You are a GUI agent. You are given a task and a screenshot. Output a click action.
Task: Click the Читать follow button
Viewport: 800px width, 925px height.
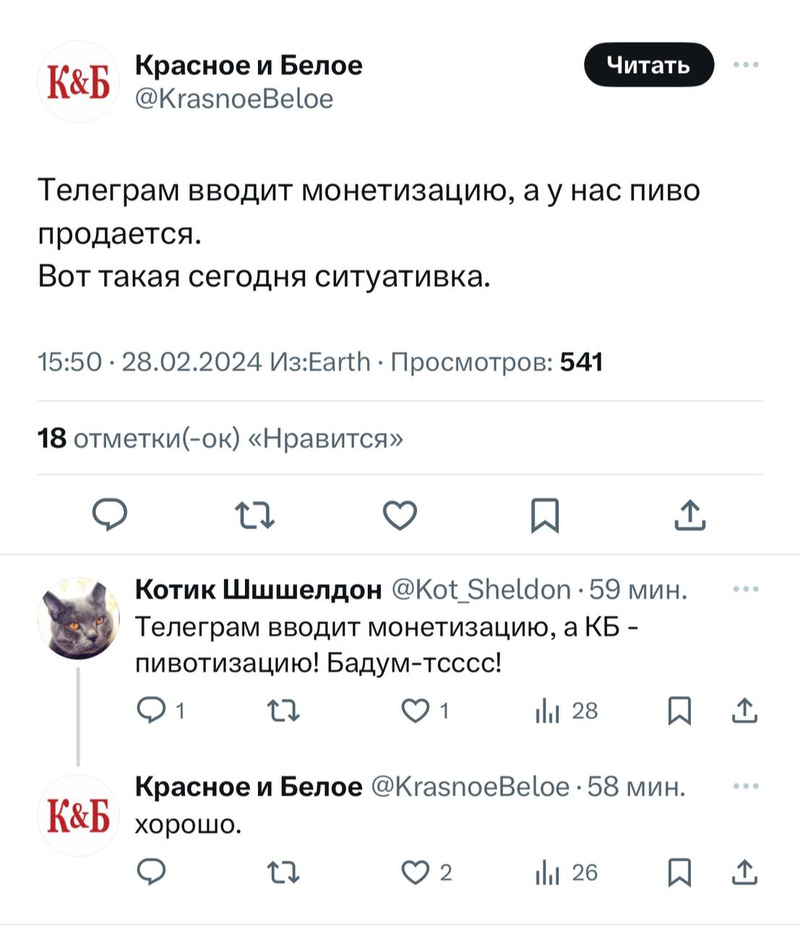click(x=649, y=66)
